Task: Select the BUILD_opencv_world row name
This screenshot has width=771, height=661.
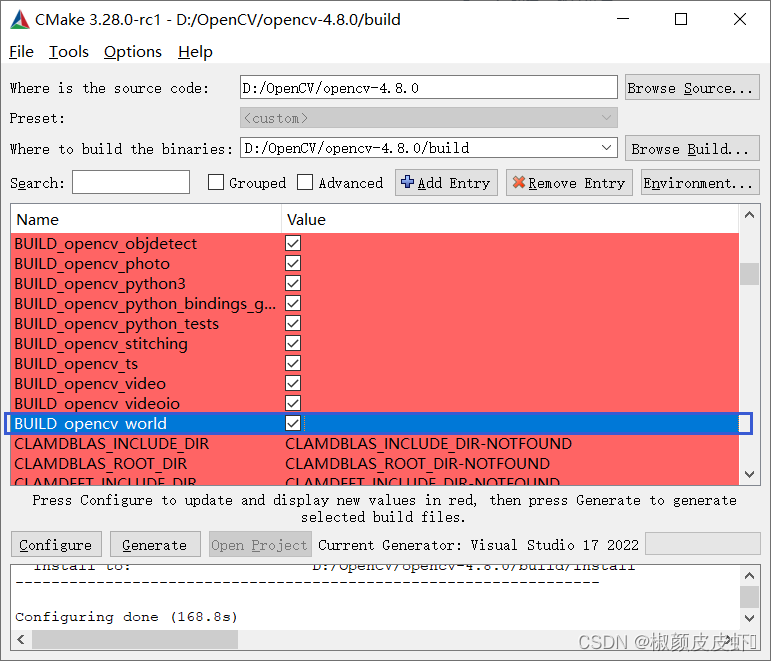Action: tap(90, 423)
